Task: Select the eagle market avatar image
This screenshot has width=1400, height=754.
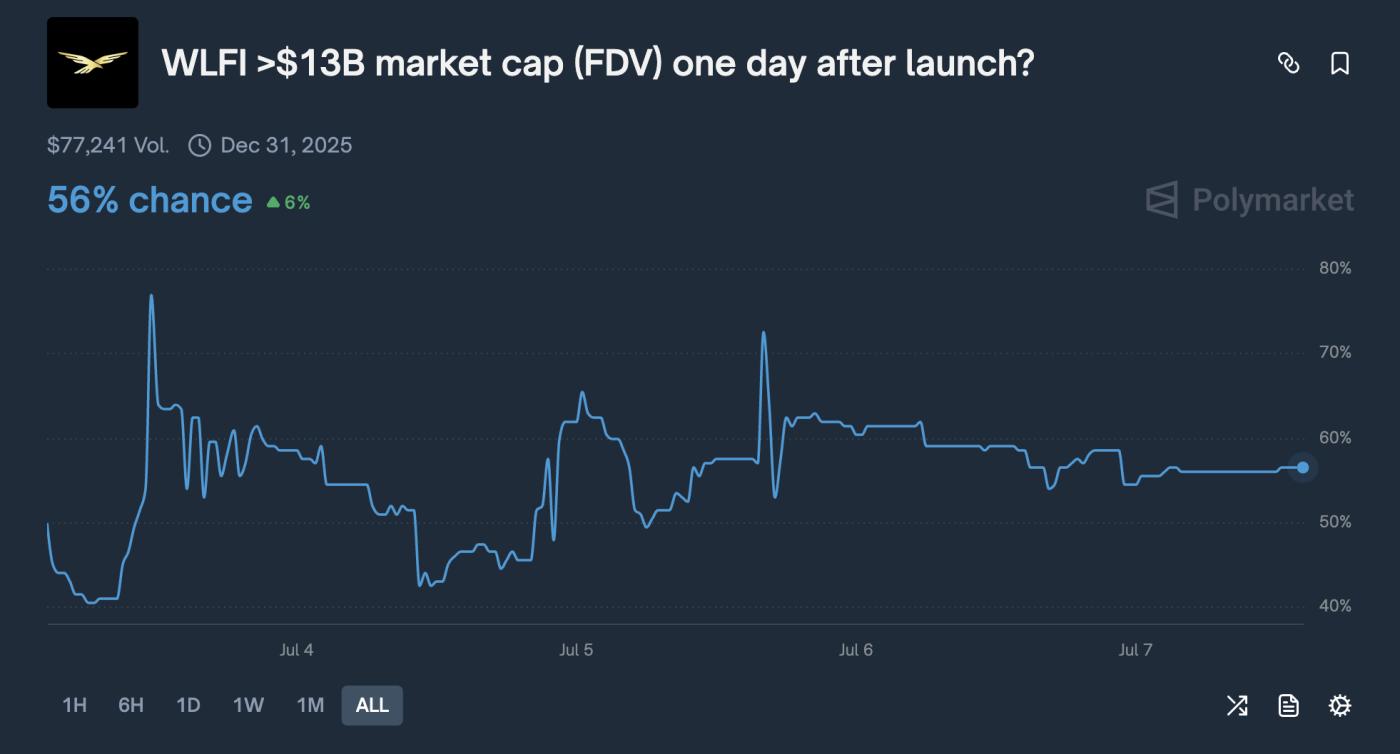Action: (x=92, y=62)
